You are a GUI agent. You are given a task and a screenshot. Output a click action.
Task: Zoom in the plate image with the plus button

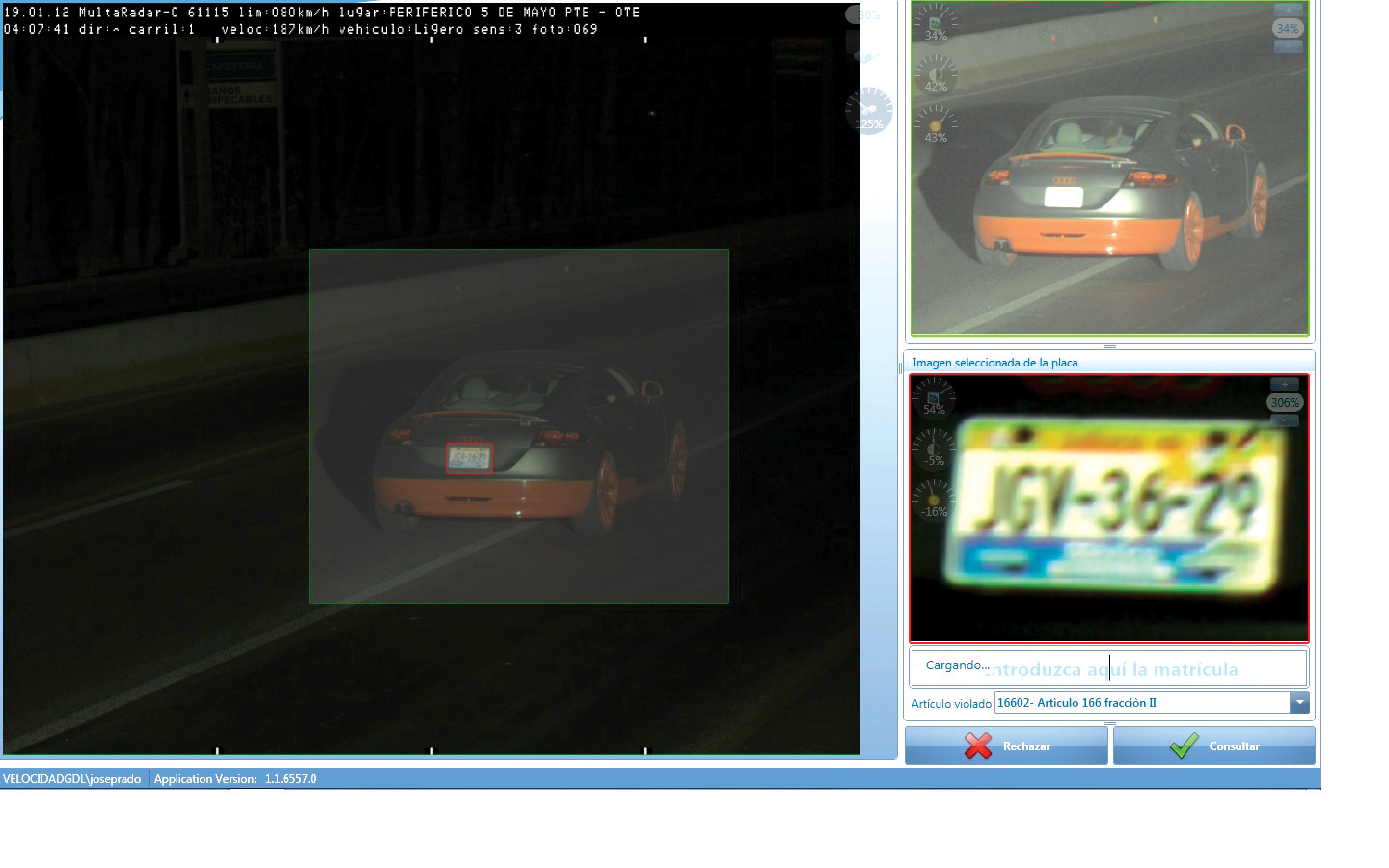tap(1284, 384)
